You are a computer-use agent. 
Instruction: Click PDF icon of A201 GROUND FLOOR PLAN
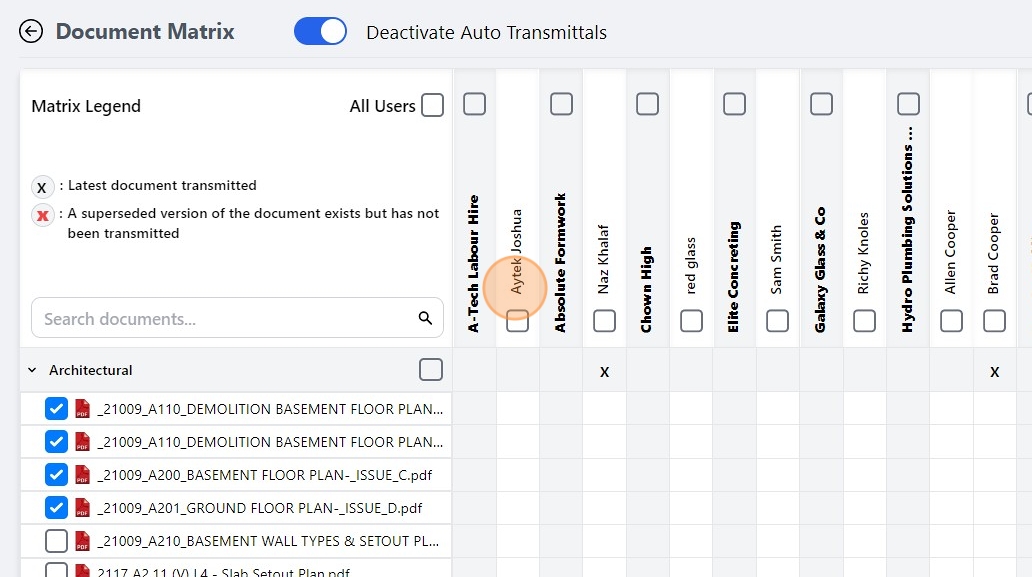point(82,507)
